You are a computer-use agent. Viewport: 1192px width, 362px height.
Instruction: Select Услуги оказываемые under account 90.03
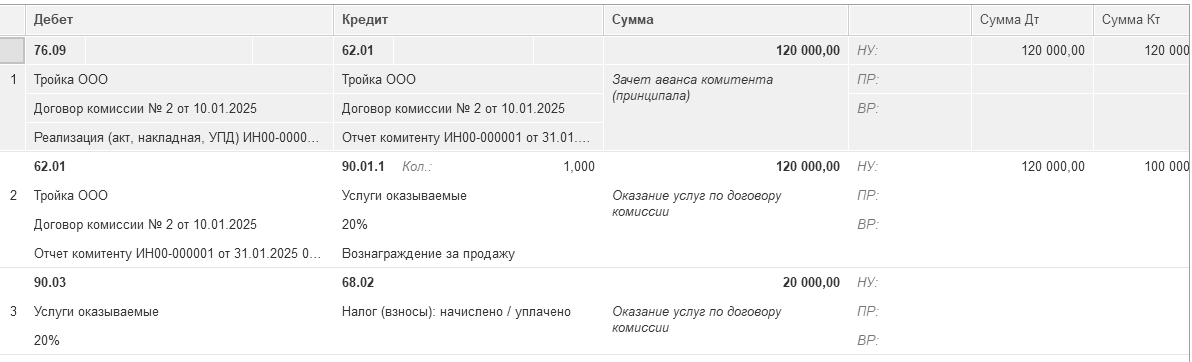tap(179, 312)
